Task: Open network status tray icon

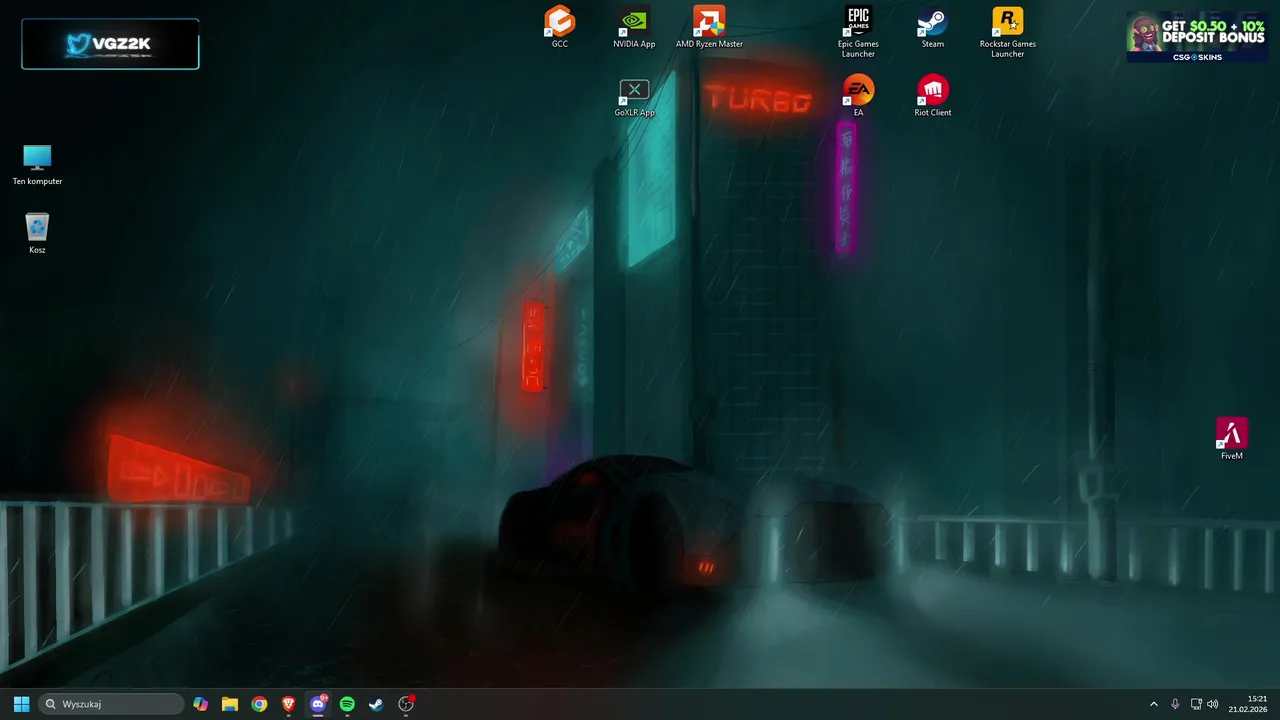Action: click(x=1196, y=704)
